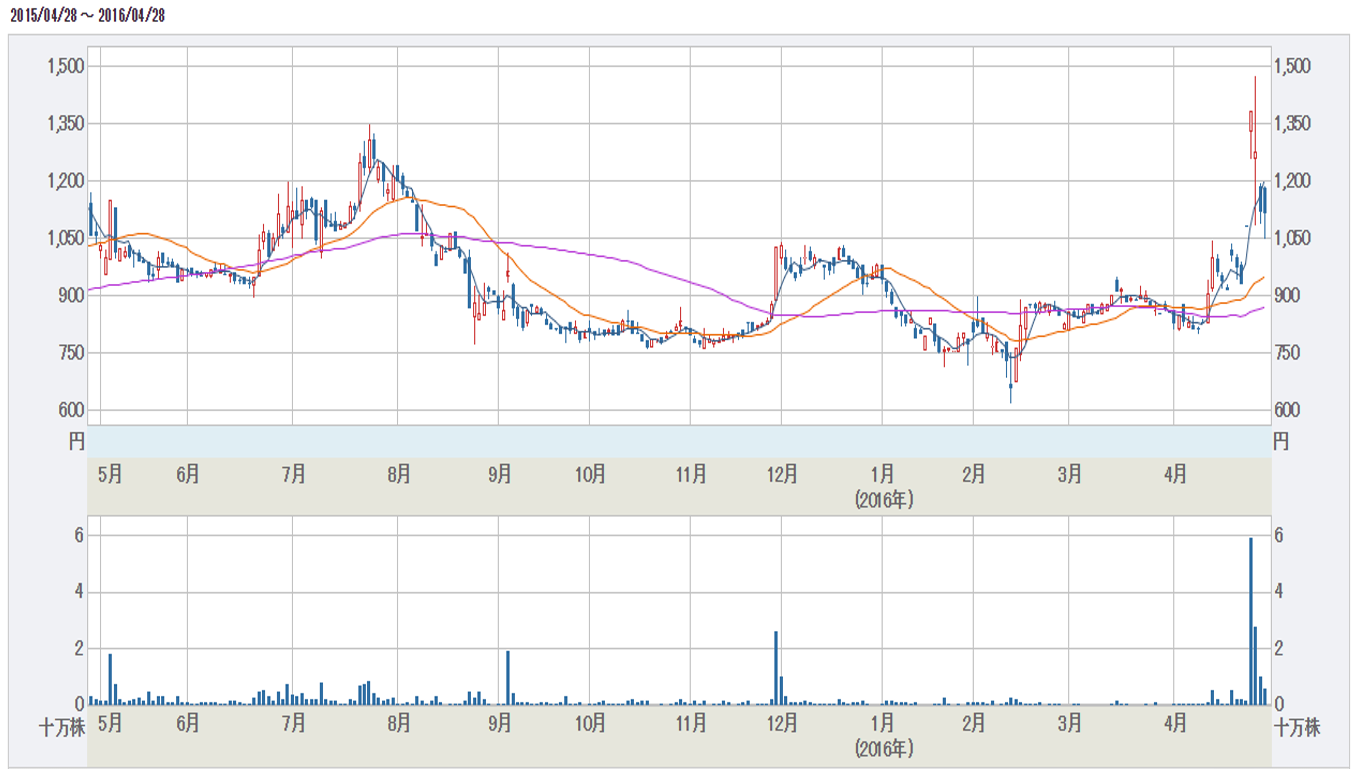
Task: Click the 1,200 label on left price axis
Action: (x=66, y=181)
